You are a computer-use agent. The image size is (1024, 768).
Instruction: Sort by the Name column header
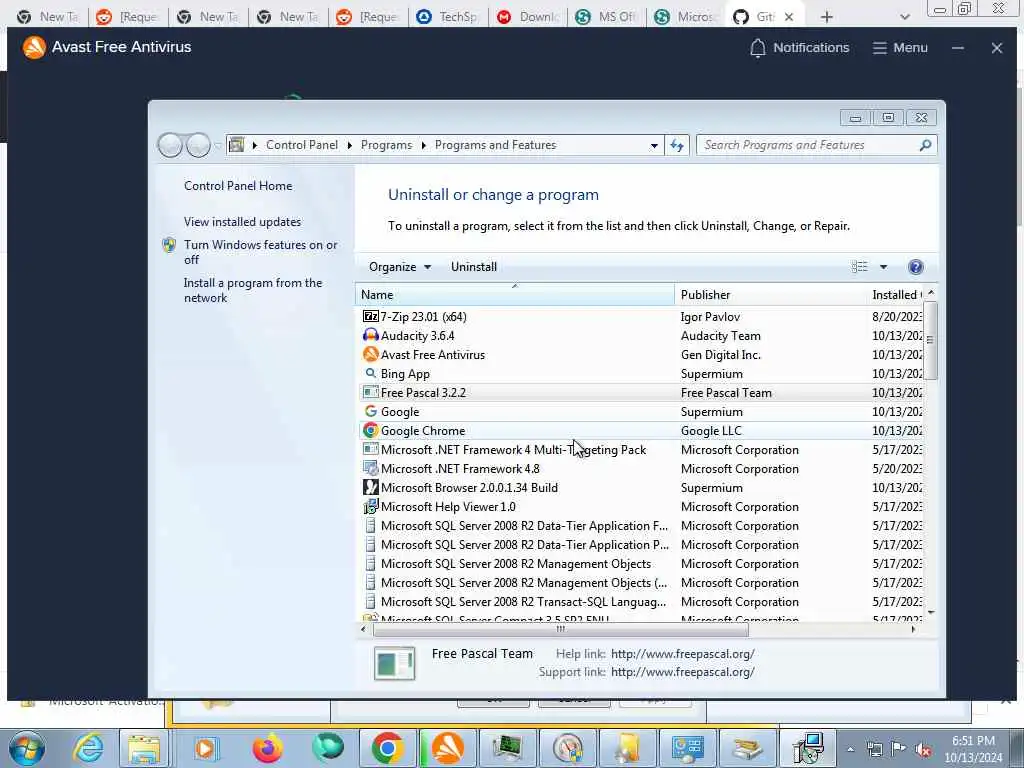(515, 295)
